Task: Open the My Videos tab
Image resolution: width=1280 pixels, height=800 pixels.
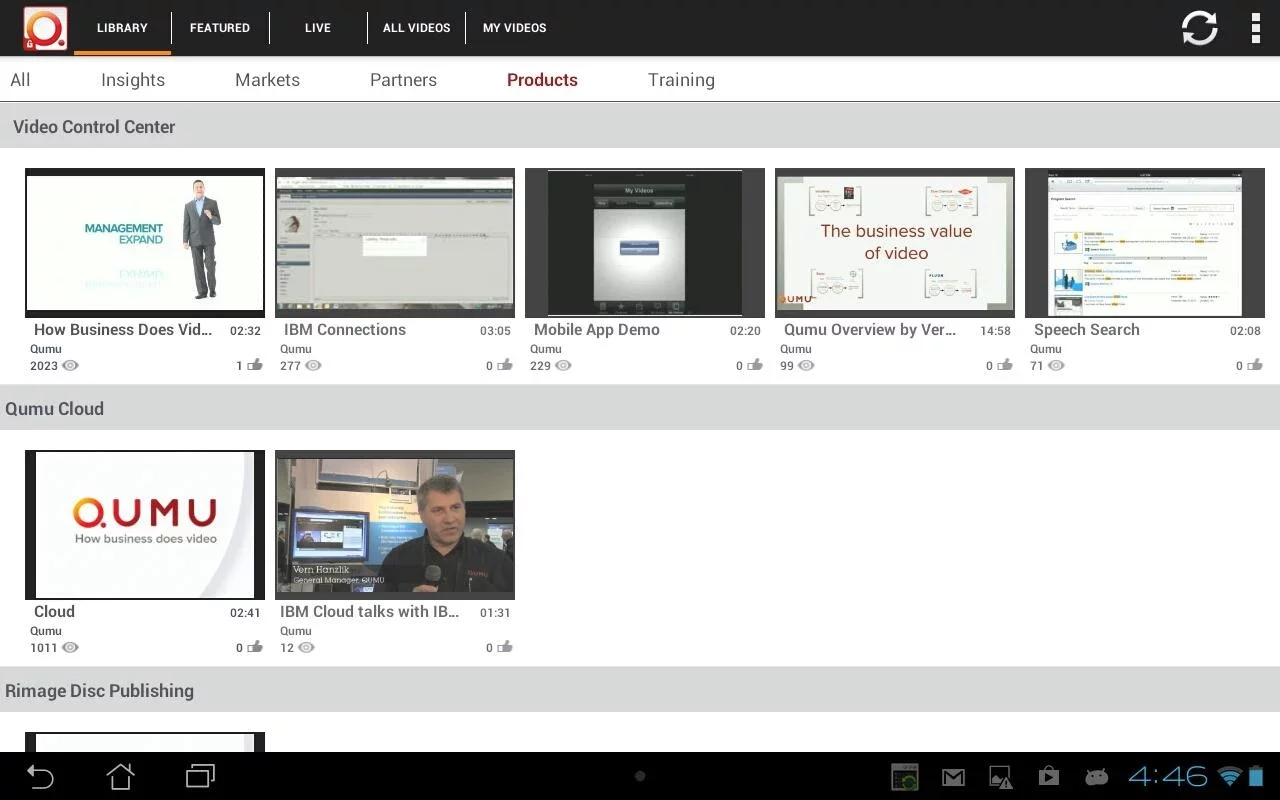Action: [514, 28]
